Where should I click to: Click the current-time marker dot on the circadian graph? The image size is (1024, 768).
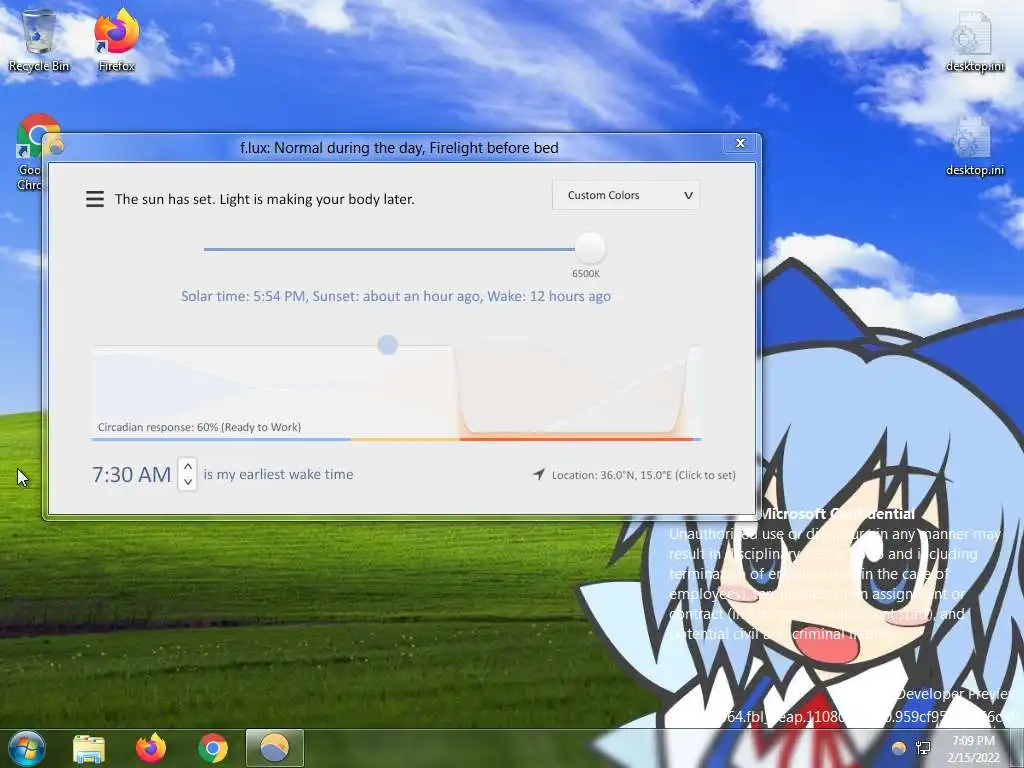coord(387,345)
